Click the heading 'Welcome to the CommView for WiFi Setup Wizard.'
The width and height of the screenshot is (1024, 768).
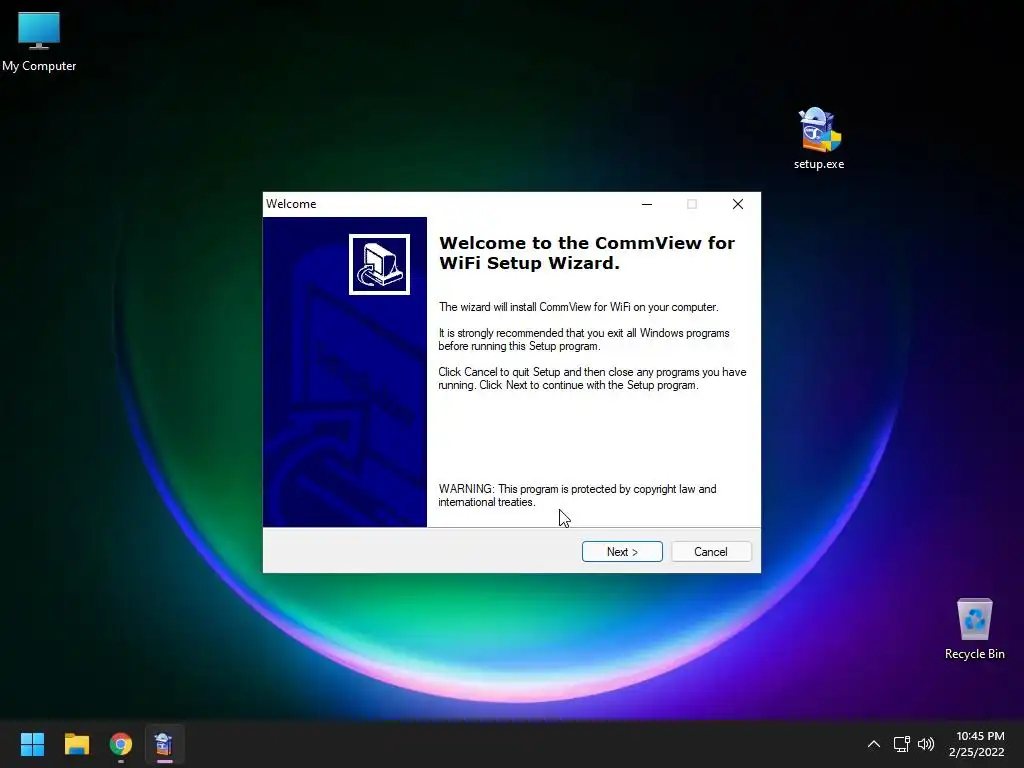point(586,253)
